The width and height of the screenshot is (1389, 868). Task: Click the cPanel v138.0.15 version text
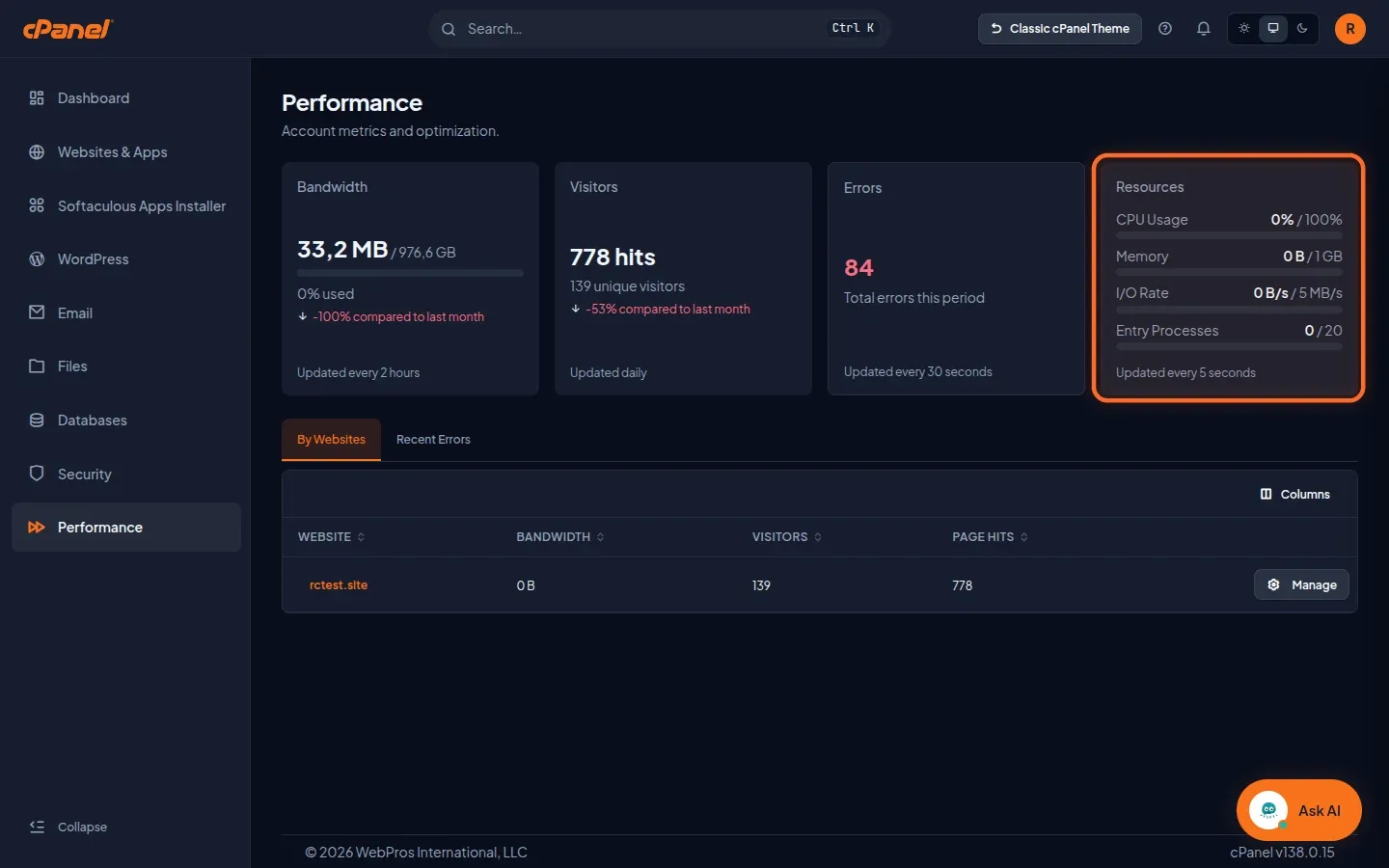(1282, 853)
